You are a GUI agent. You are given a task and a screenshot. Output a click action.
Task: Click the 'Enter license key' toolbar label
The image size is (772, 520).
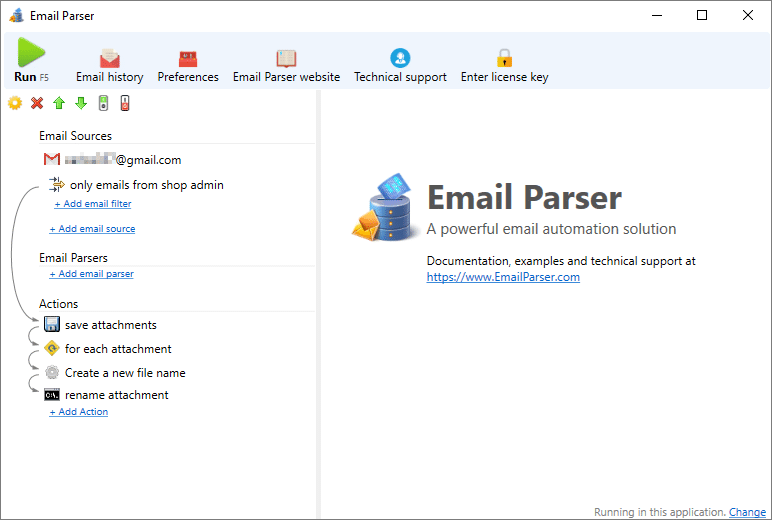pos(505,77)
